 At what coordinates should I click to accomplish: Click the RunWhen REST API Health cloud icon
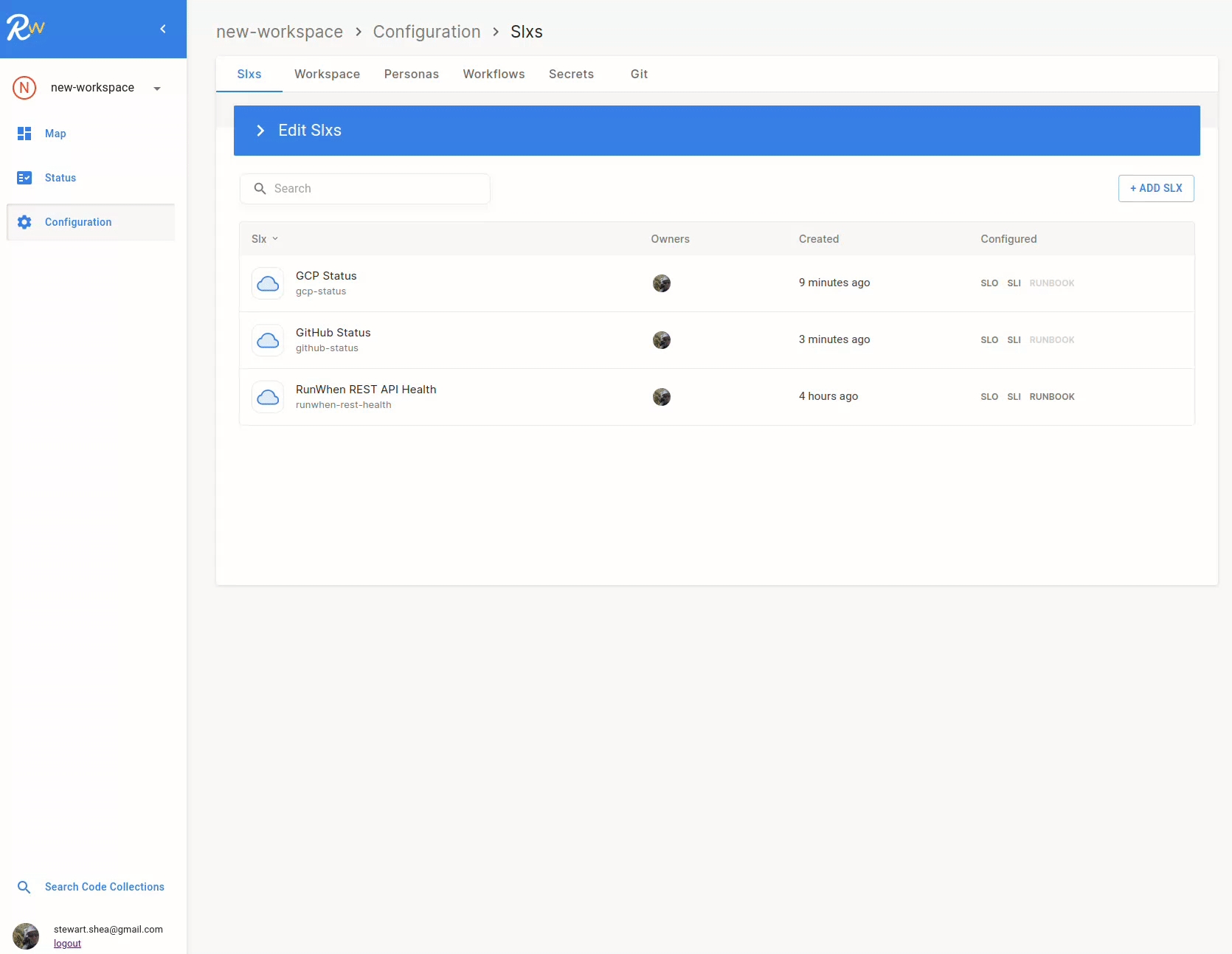point(268,397)
